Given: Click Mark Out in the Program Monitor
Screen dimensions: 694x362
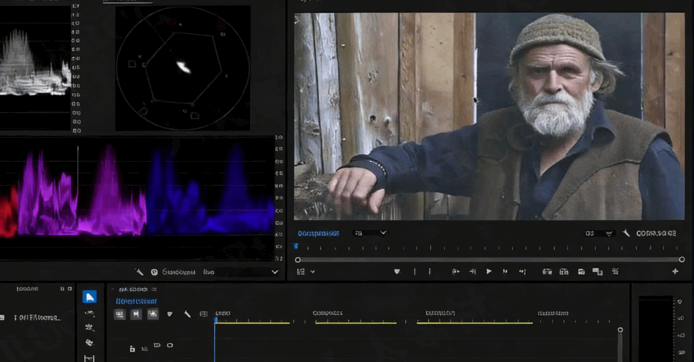Looking at the screenshot, I should [x=430, y=271].
